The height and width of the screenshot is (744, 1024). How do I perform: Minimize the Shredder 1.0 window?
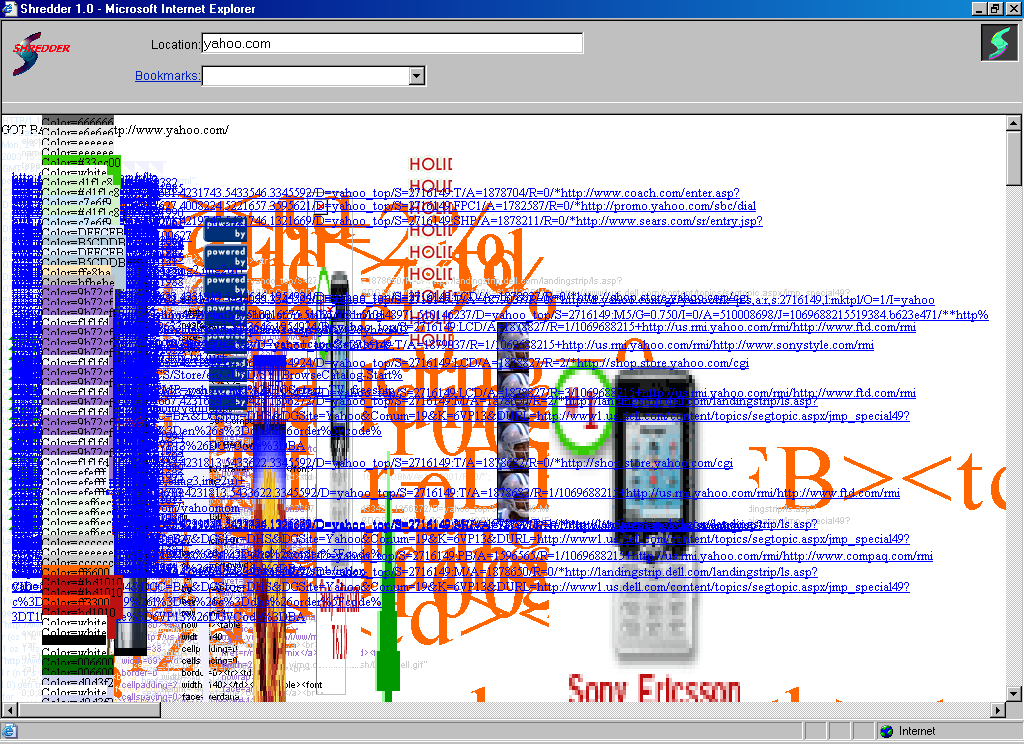pos(979,8)
